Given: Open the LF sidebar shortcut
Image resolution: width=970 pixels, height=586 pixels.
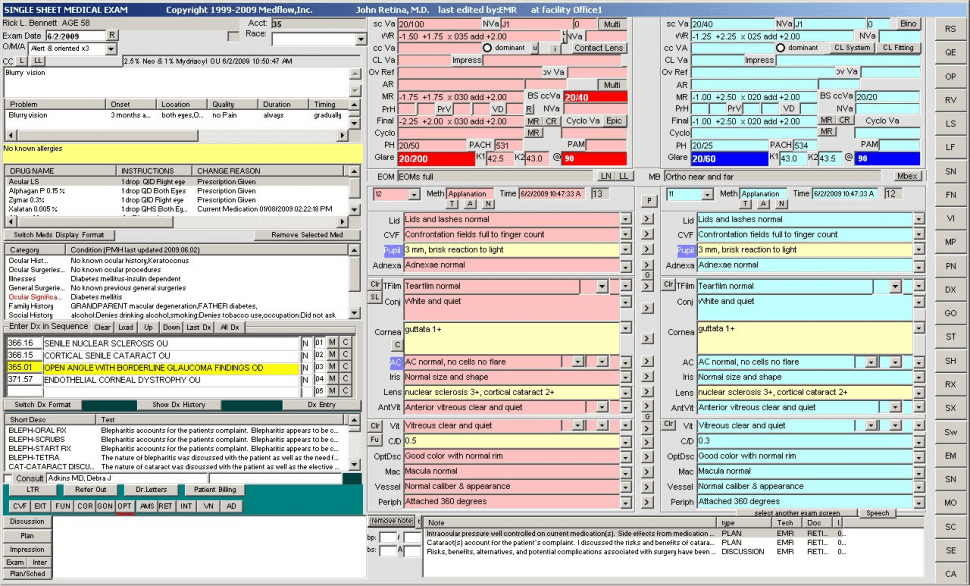Looking at the screenshot, I should (x=951, y=147).
